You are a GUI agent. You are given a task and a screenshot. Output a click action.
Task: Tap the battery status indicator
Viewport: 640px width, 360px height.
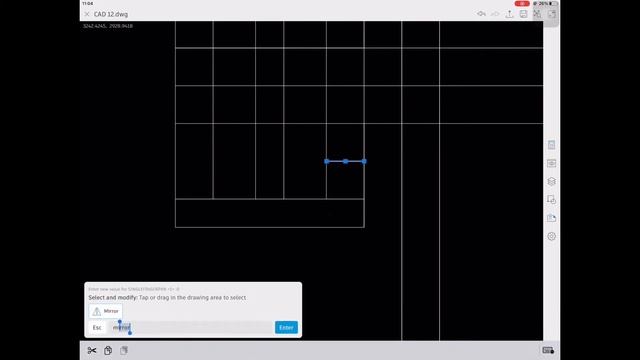pyautogui.click(x=547, y=4)
